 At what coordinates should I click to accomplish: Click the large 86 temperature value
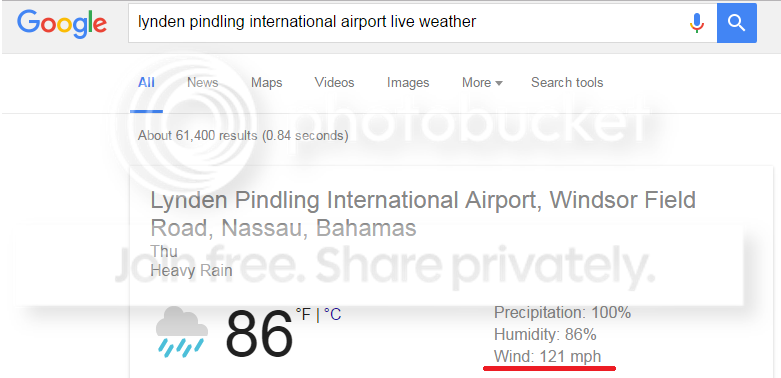pos(259,333)
